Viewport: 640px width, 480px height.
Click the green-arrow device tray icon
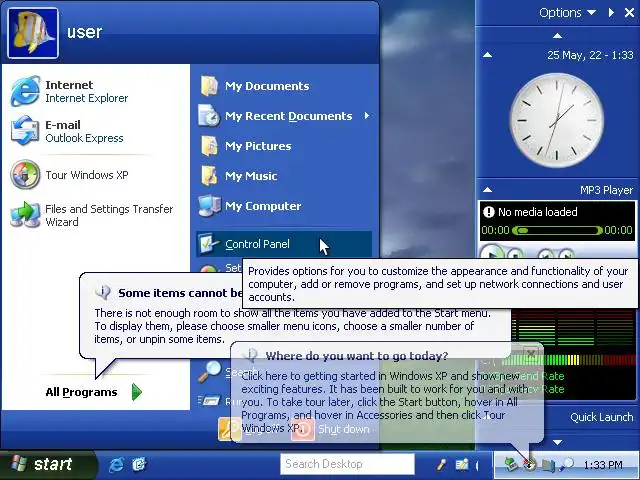tap(510, 464)
